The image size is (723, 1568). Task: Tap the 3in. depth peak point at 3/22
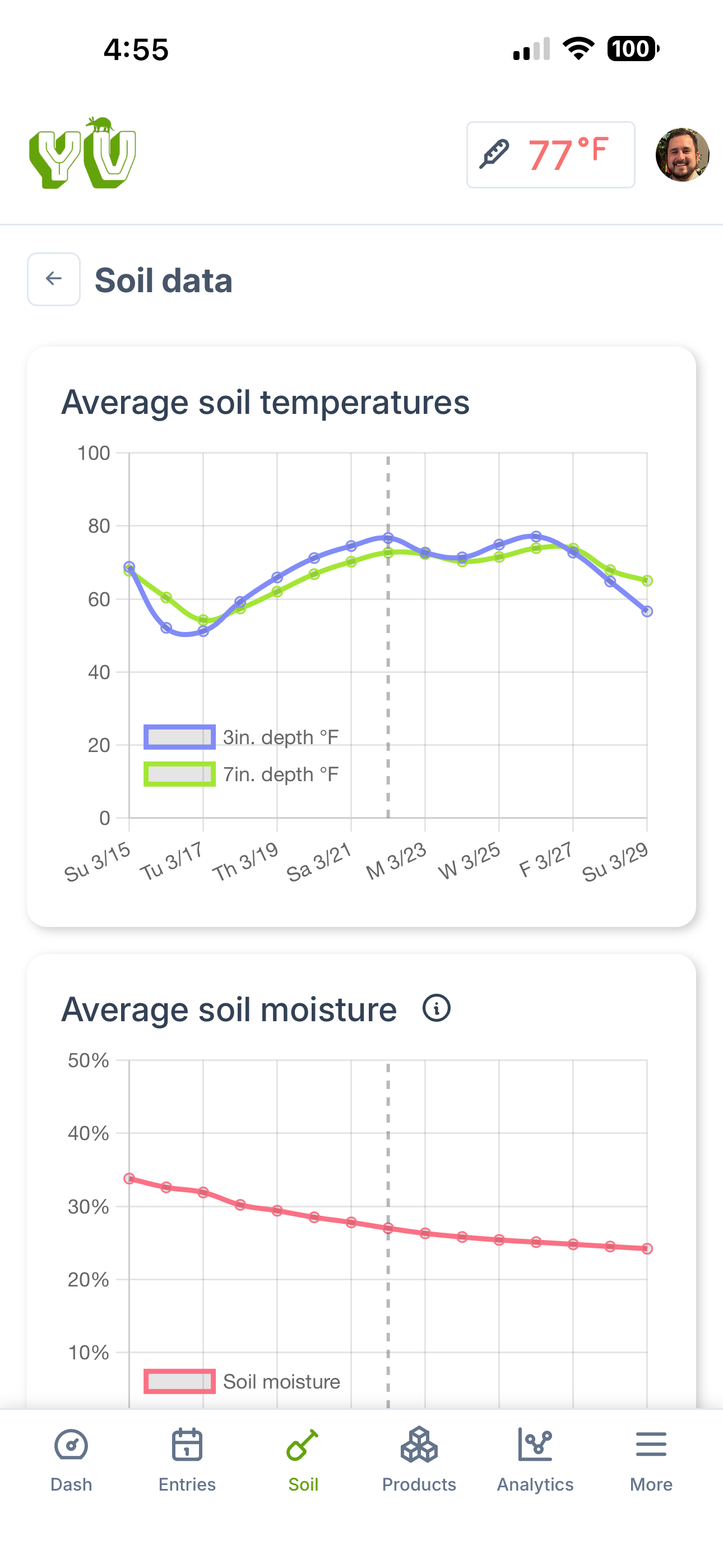click(x=388, y=538)
